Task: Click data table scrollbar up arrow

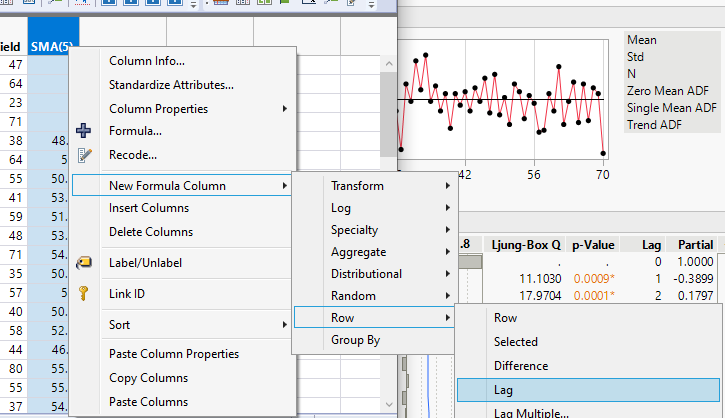Action: (x=389, y=64)
